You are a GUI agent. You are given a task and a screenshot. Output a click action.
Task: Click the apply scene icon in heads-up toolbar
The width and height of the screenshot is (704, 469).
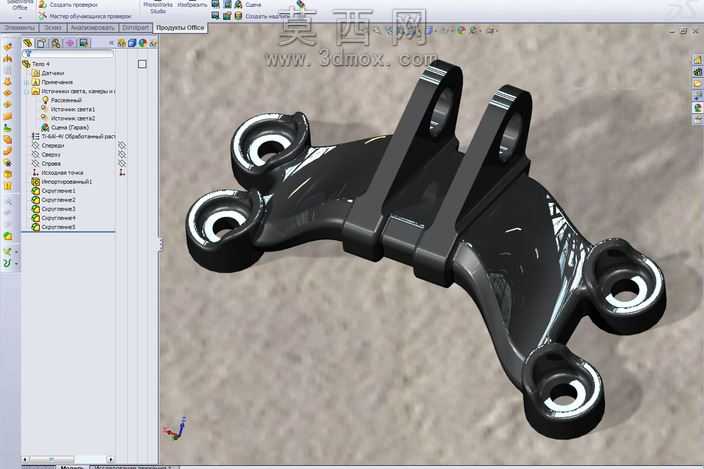[x=474, y=31]
